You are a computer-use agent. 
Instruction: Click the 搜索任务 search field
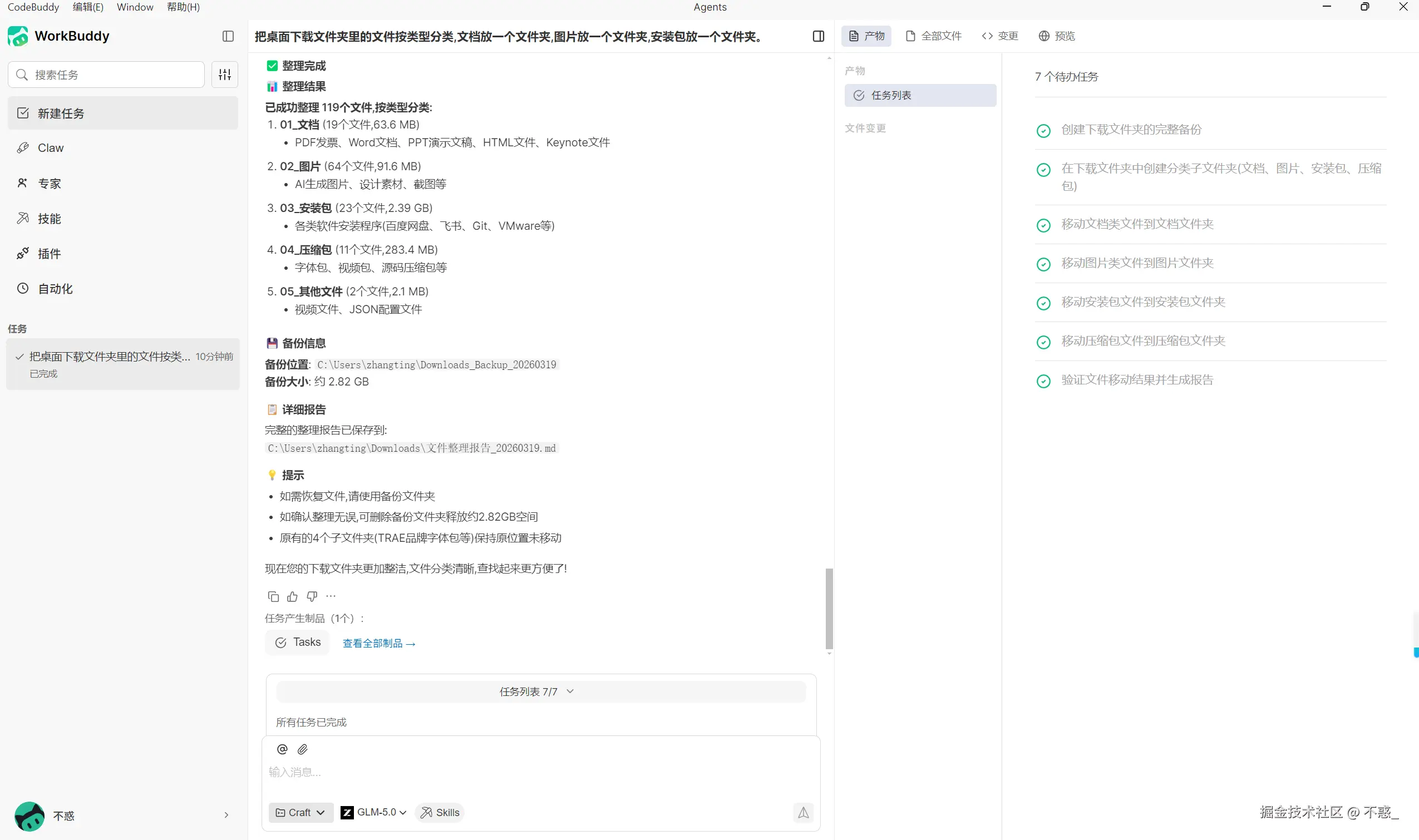pos(106,75)
